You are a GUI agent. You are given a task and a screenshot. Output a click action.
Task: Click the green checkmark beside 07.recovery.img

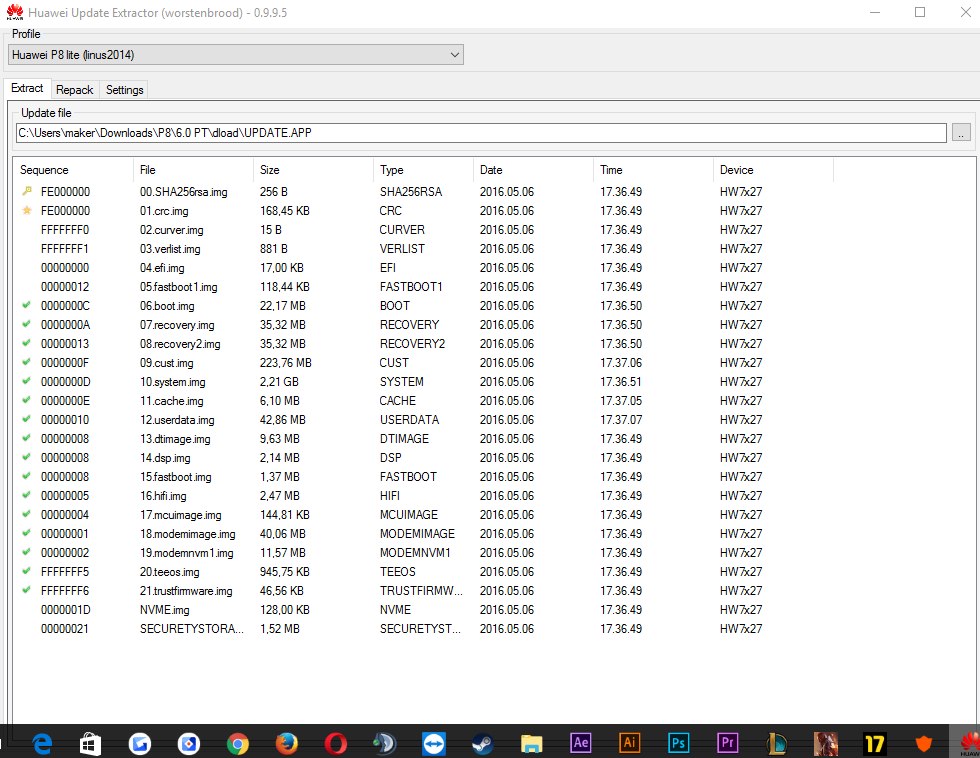point(26,324)
